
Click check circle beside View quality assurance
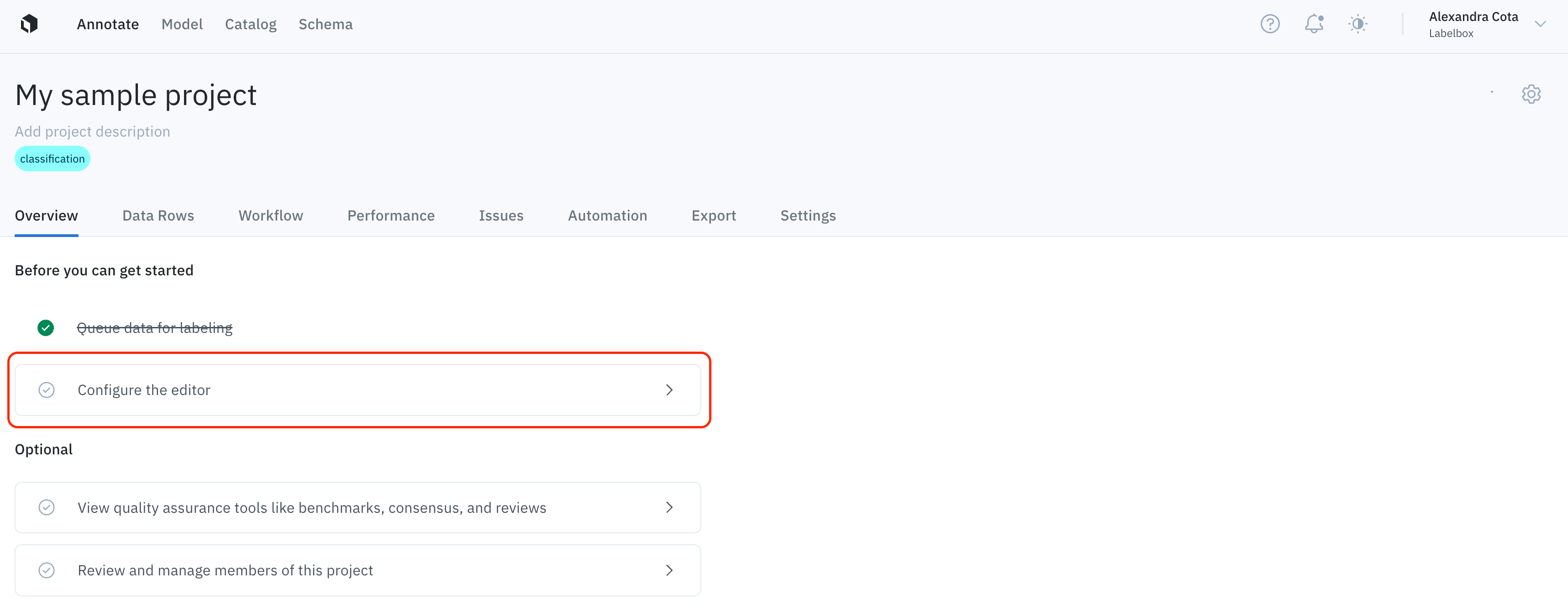click(x=47, y=507)
